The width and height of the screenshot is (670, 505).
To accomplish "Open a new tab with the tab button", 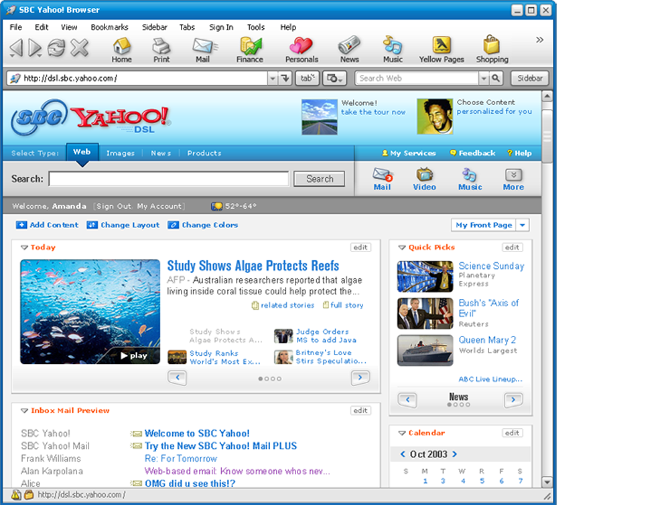I will tap(307, 78).
